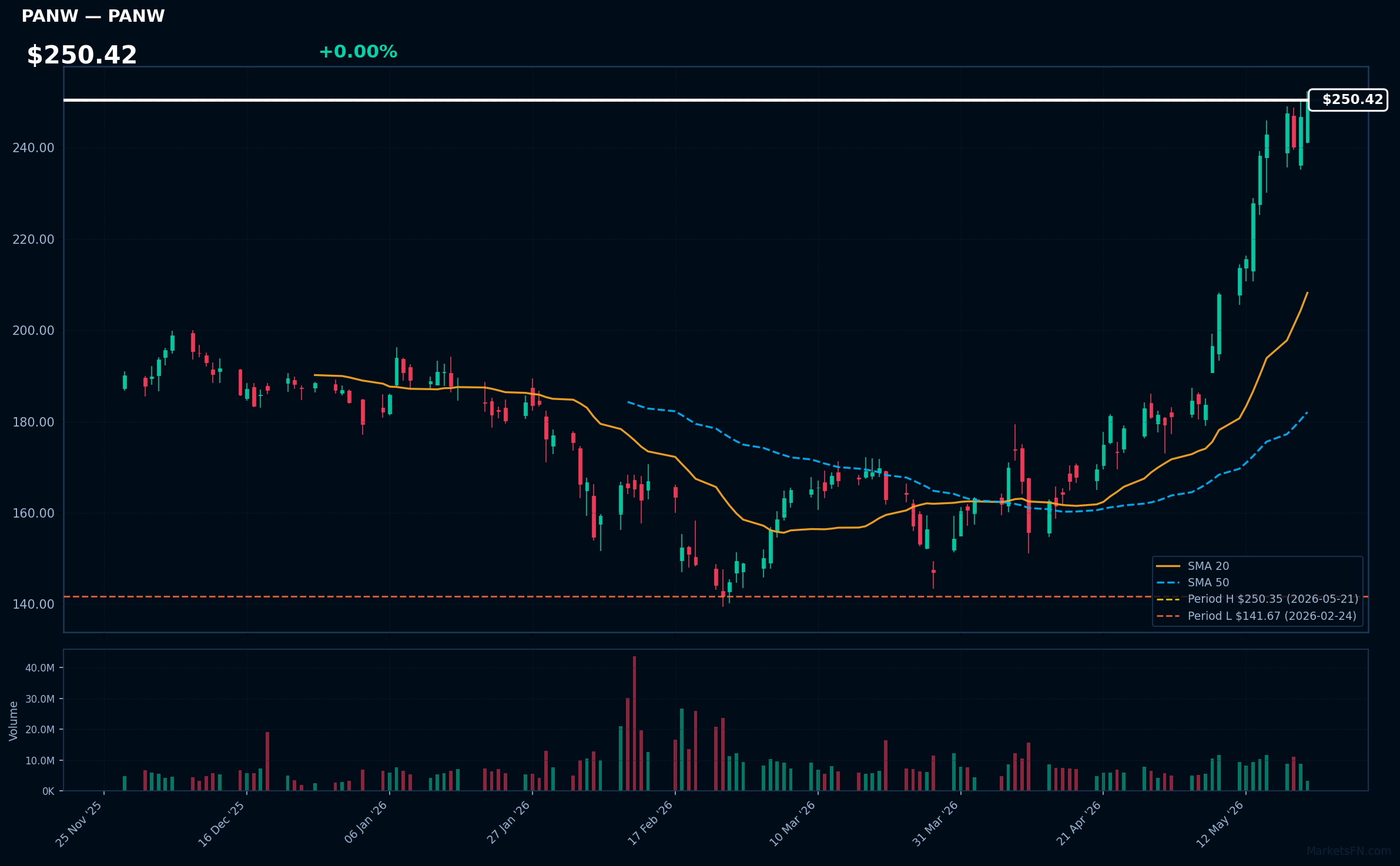Screen dimensions: 1400x866
Task: Click the 240.00 price axis label
Action: point(34,148)
